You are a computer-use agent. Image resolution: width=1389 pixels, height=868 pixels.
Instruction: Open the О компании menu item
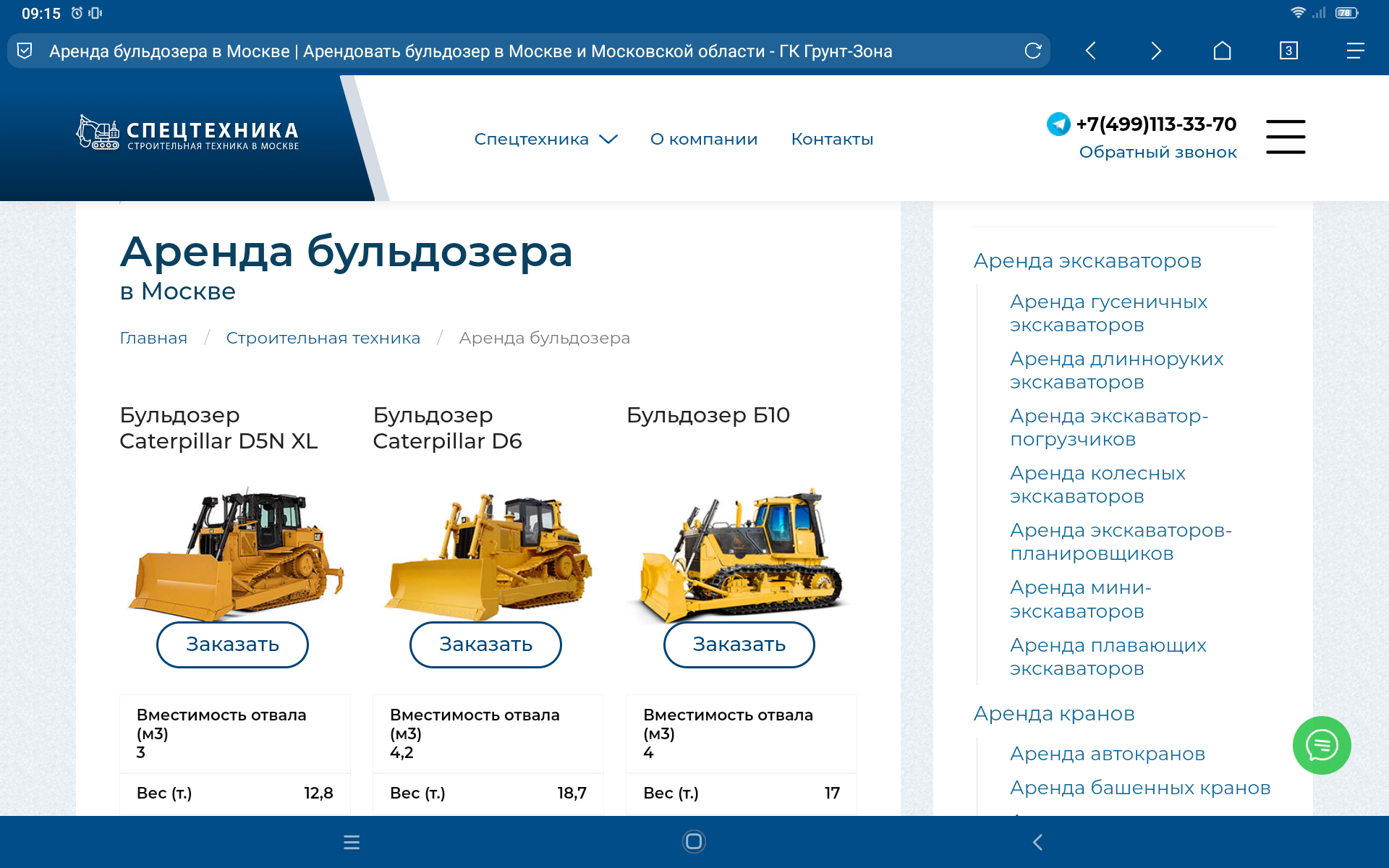click(x=703, y=139)
